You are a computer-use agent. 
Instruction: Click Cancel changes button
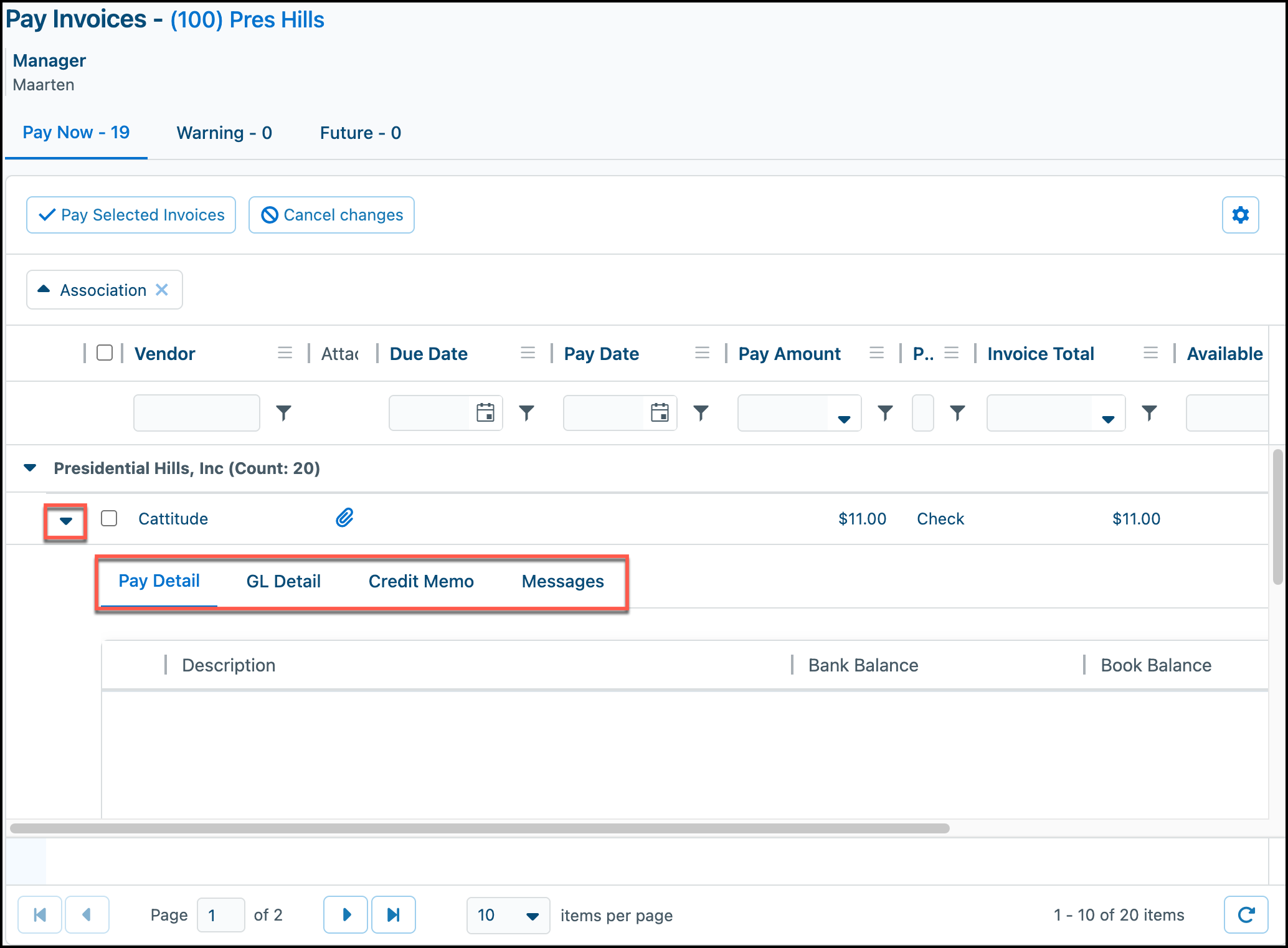click(x=331, y=215)
